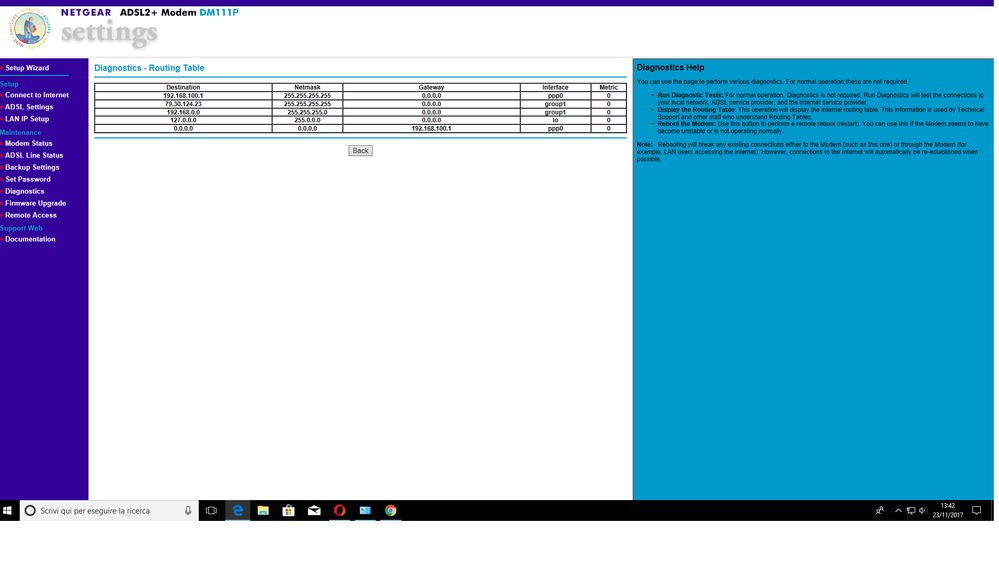Click the Netmask column header
Screen dimensions: 999x562
click(307, 87)
